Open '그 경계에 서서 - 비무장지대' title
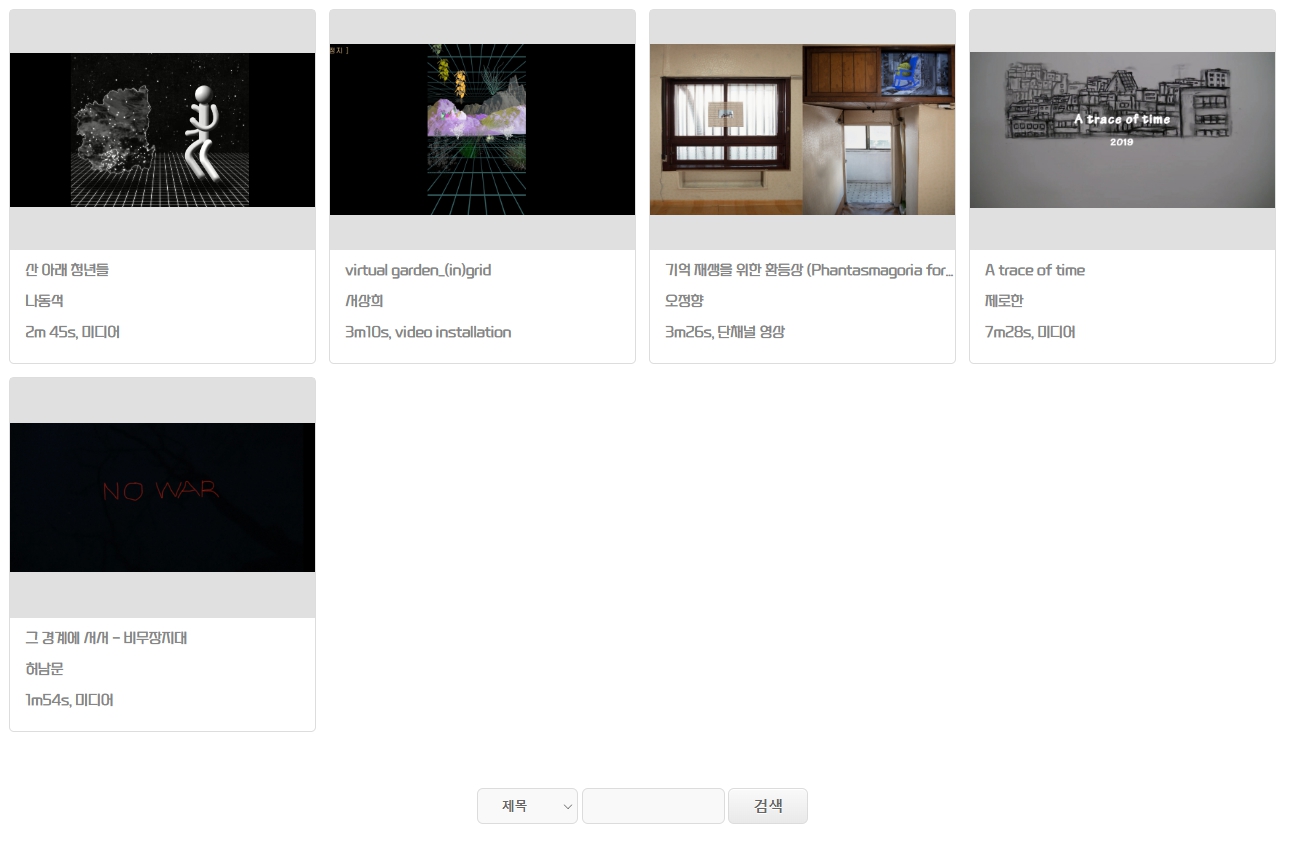Image resolution: width=1293 pixels, height=860 pixels. coord(106,638)
